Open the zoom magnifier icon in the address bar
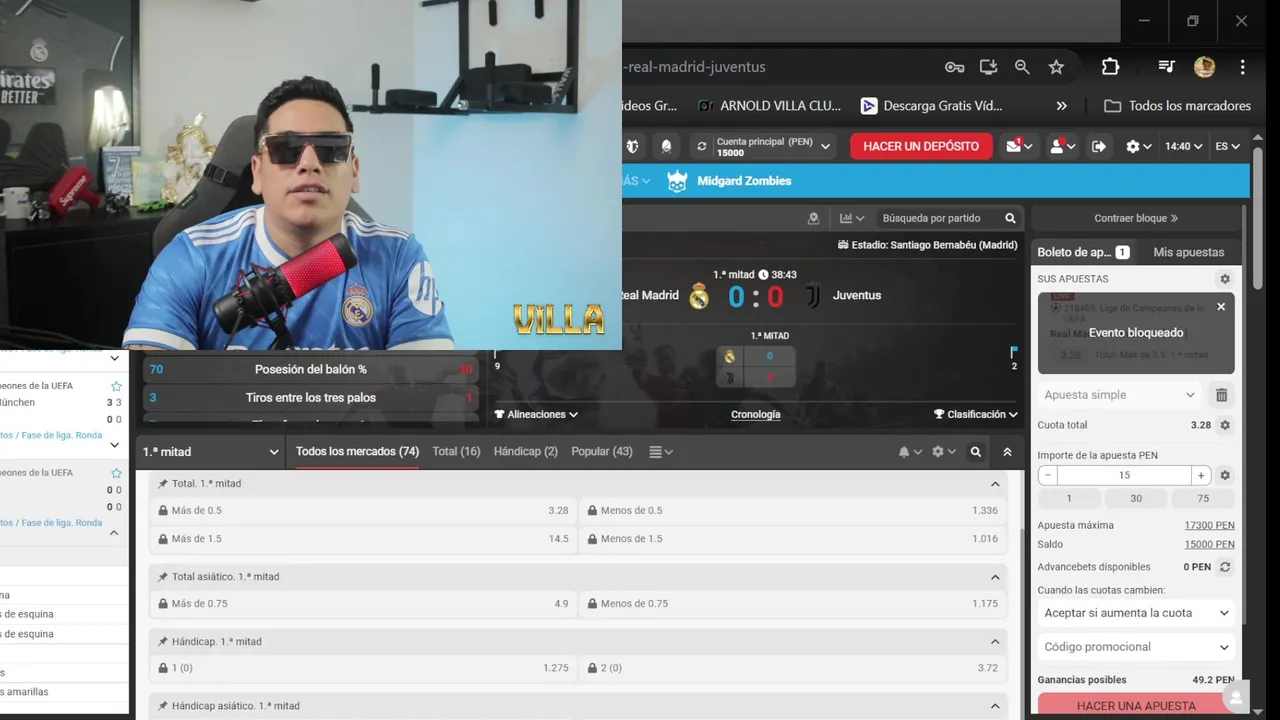Viewport: 1280px width, 720px height. pos(1022,67)
